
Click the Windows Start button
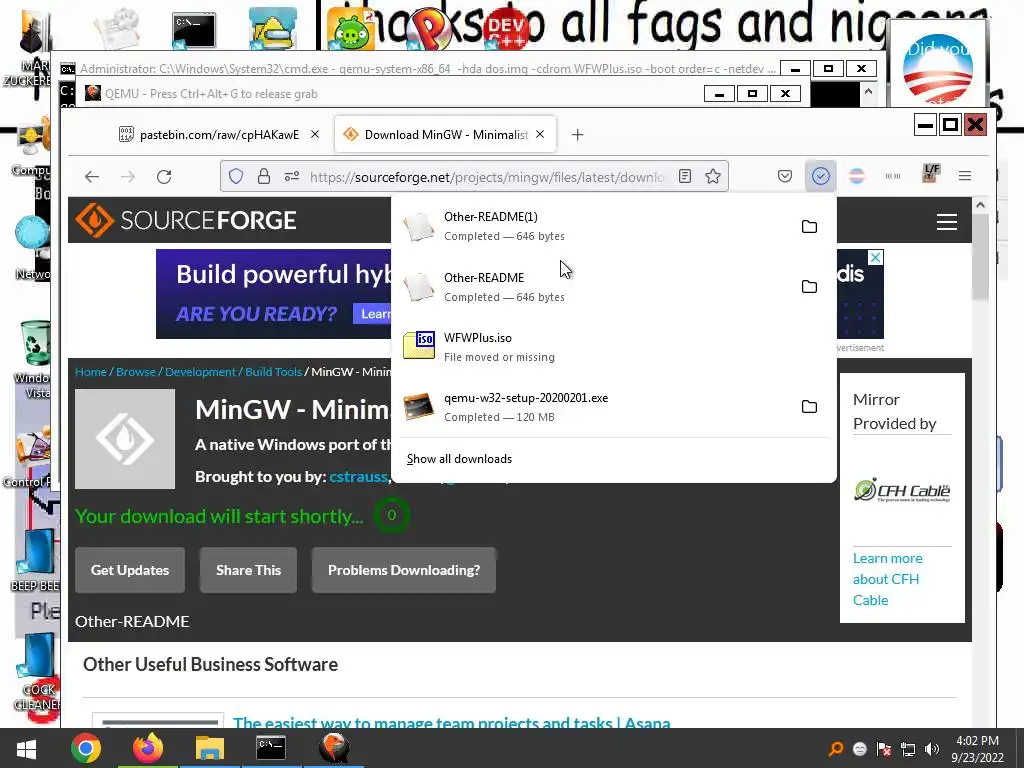pyautogui.click(x=25, y=748)
